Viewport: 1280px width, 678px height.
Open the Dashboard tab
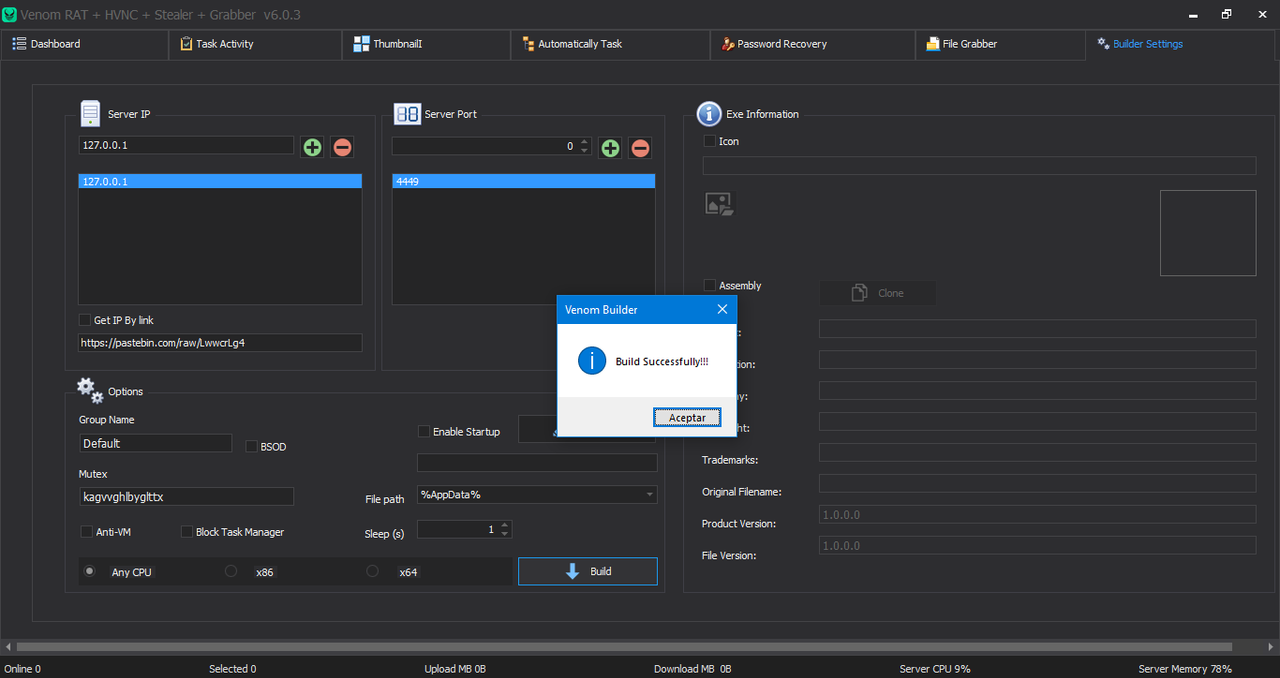[84, 44]
